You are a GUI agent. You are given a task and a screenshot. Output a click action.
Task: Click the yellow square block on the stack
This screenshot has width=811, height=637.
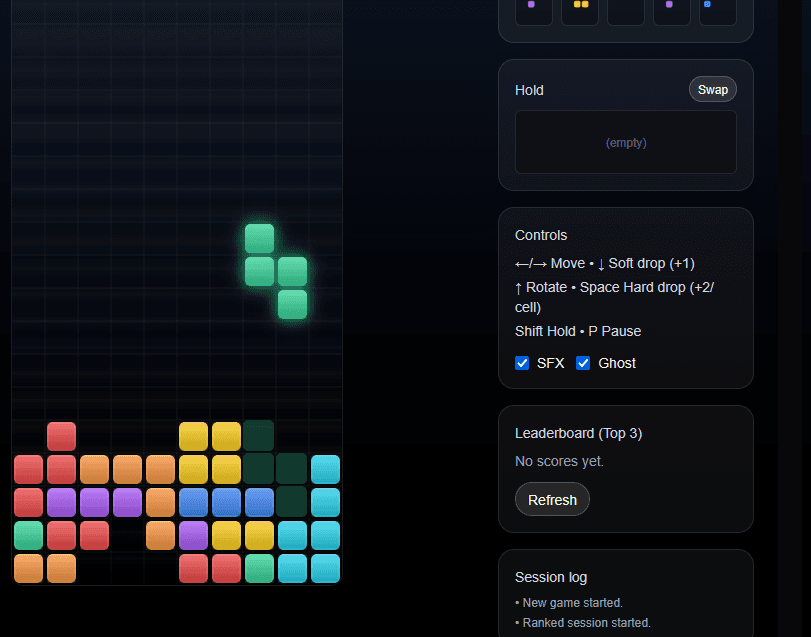210,452
